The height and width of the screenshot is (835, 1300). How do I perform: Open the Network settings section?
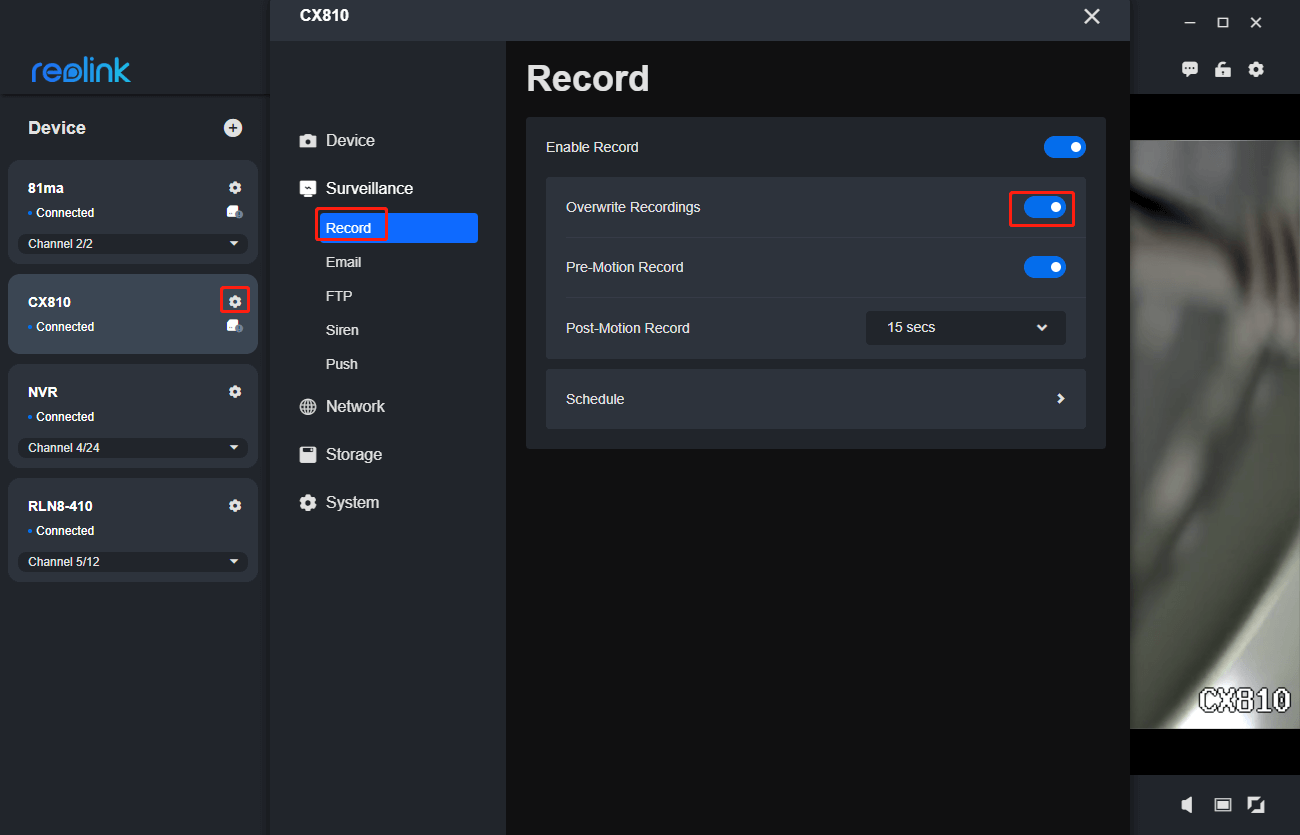coord(342,406)
